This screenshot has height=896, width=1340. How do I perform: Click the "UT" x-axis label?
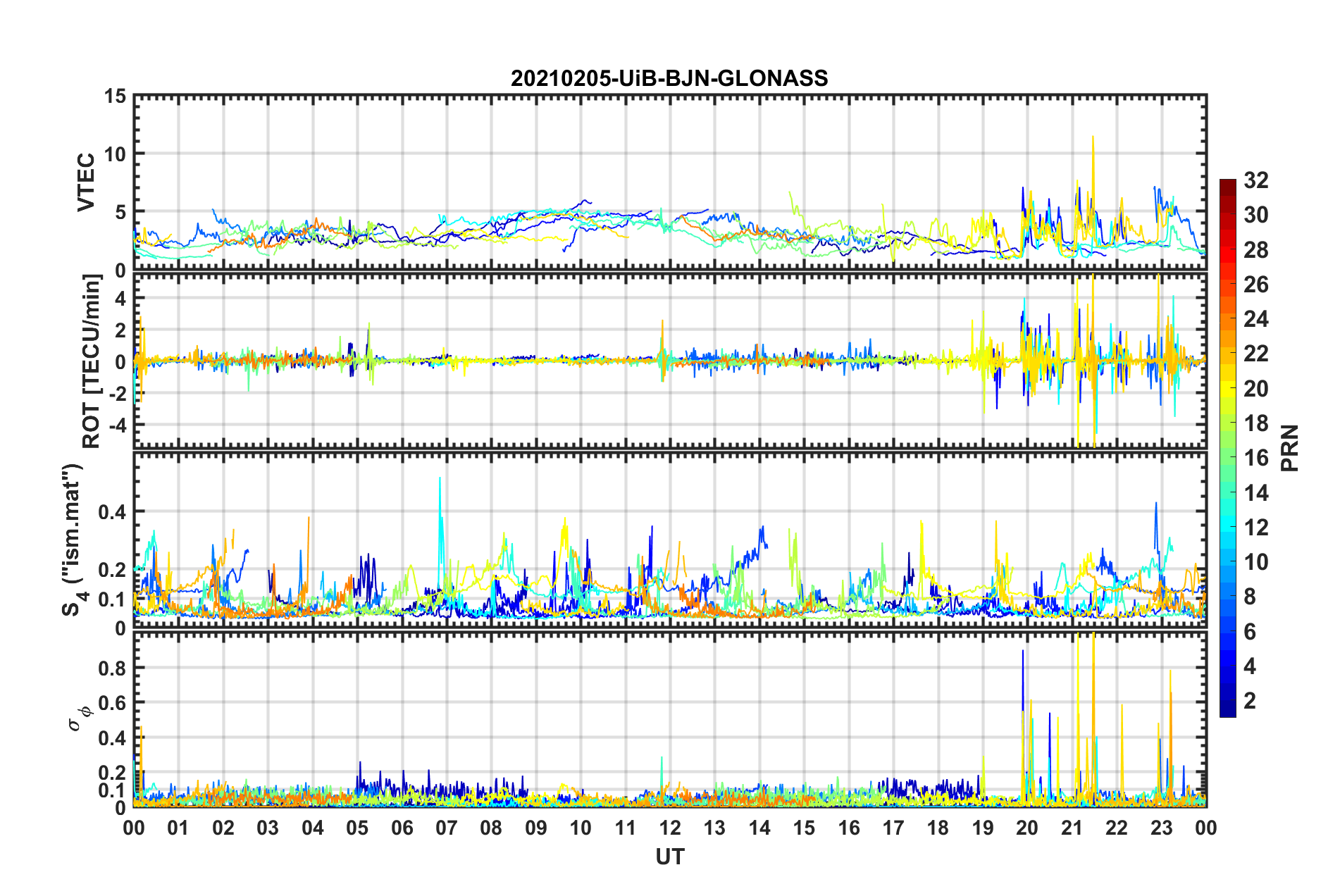point(670,857)
